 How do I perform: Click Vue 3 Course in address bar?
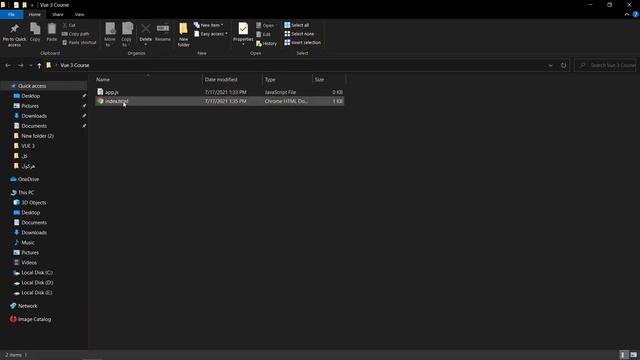(75, 65)
